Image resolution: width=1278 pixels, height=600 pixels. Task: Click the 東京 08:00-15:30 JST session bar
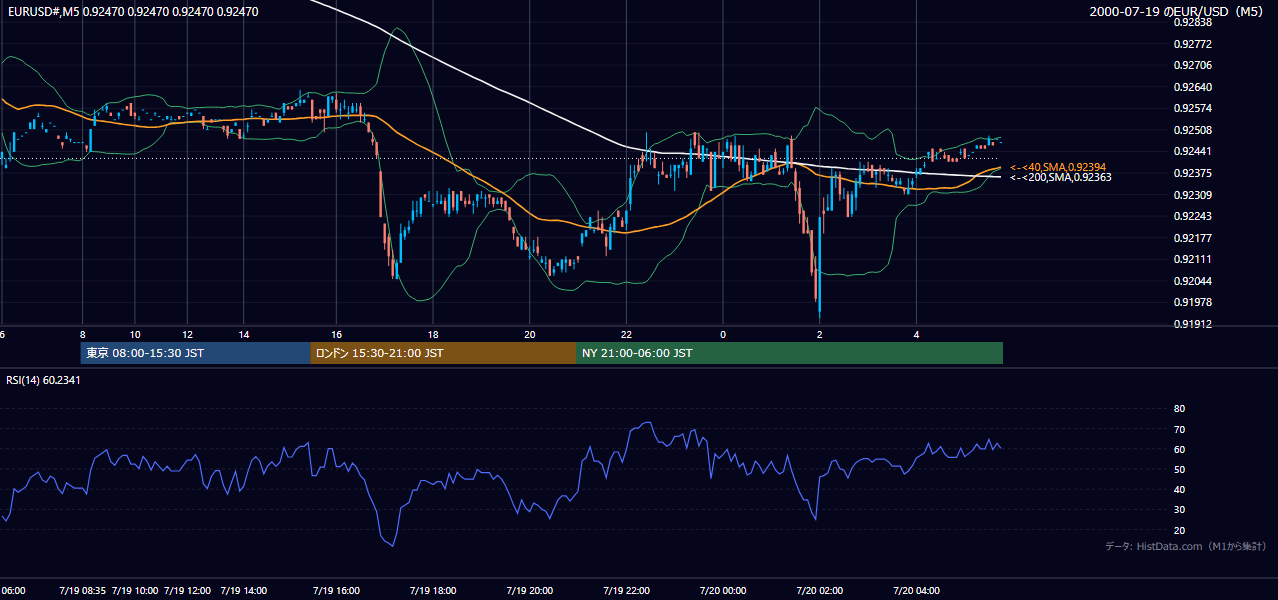[195, 353]
